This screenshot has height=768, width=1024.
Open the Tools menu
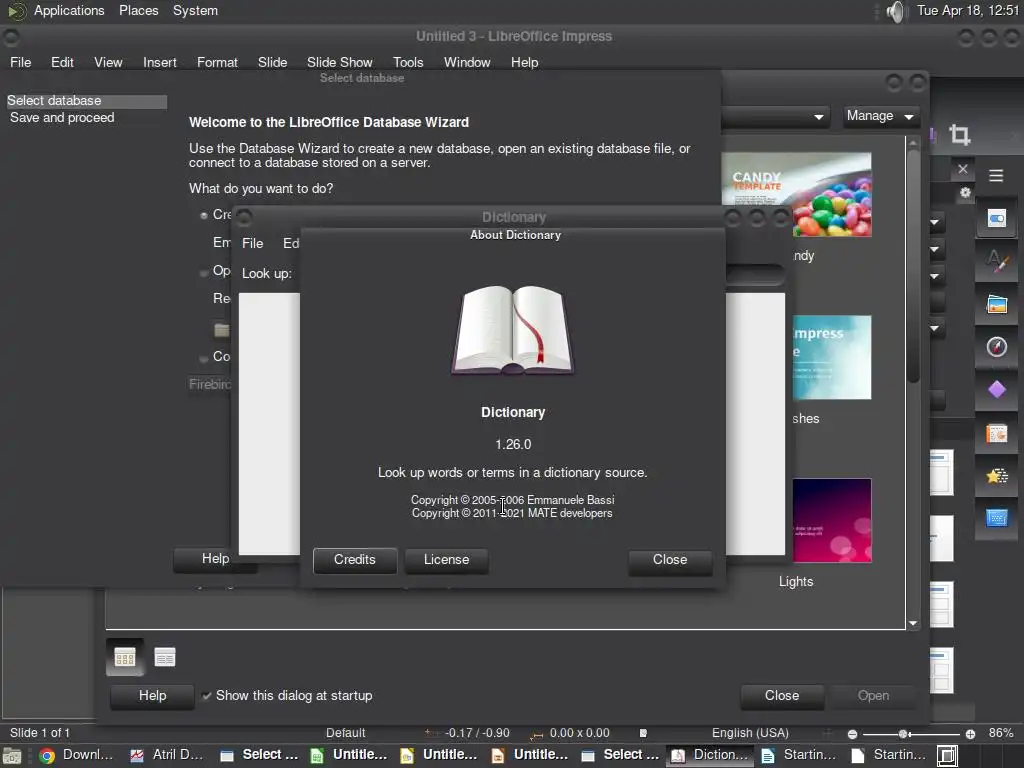[408, 62]
